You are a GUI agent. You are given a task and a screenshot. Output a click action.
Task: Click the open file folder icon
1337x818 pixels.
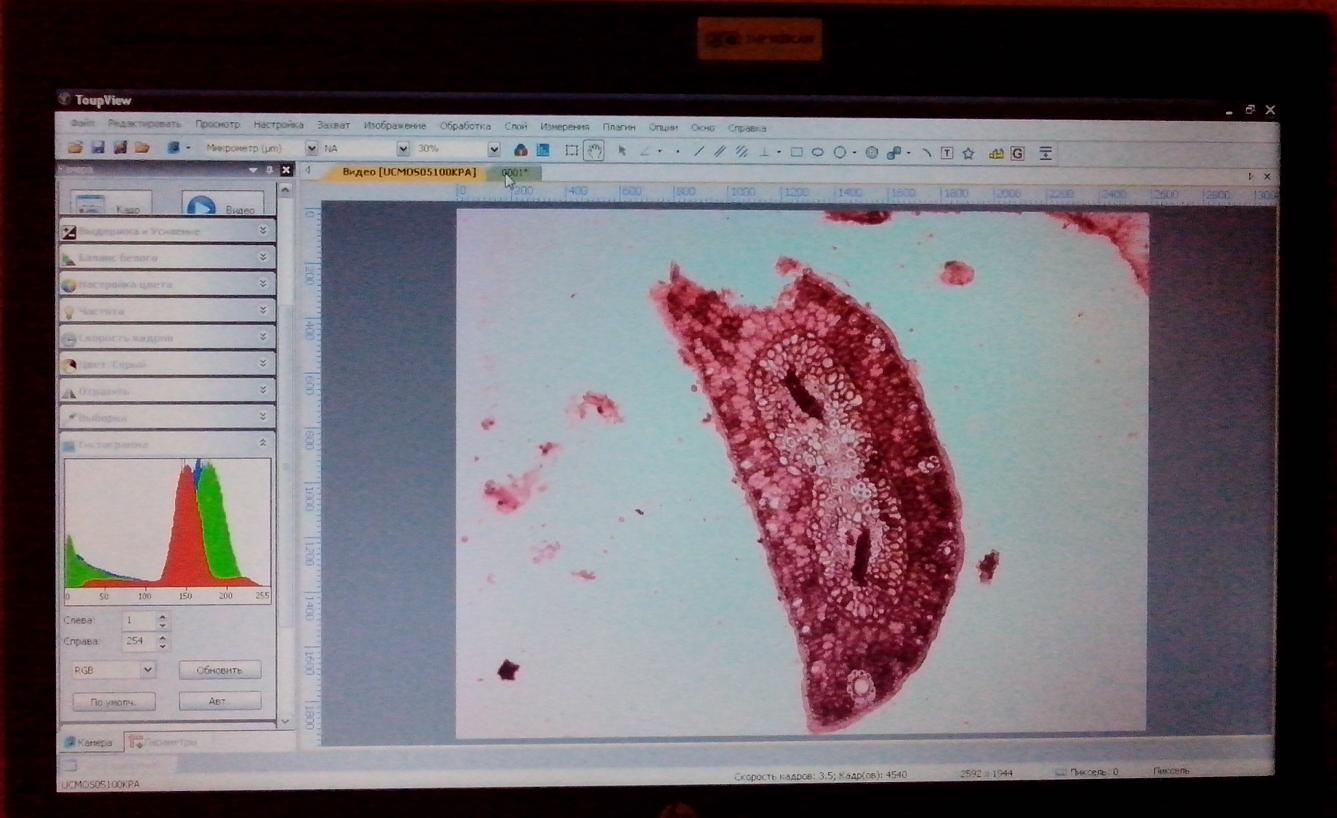[75, 148]
